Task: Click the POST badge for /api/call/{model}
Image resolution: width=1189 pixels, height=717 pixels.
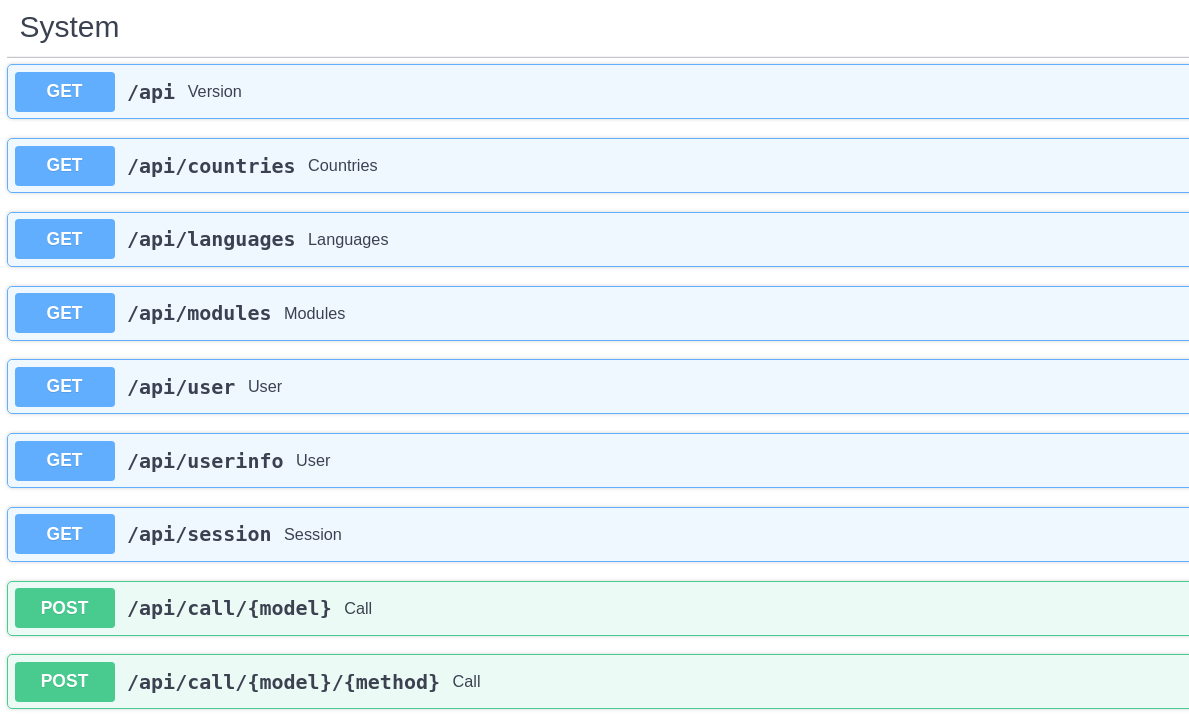Action: 65,608
